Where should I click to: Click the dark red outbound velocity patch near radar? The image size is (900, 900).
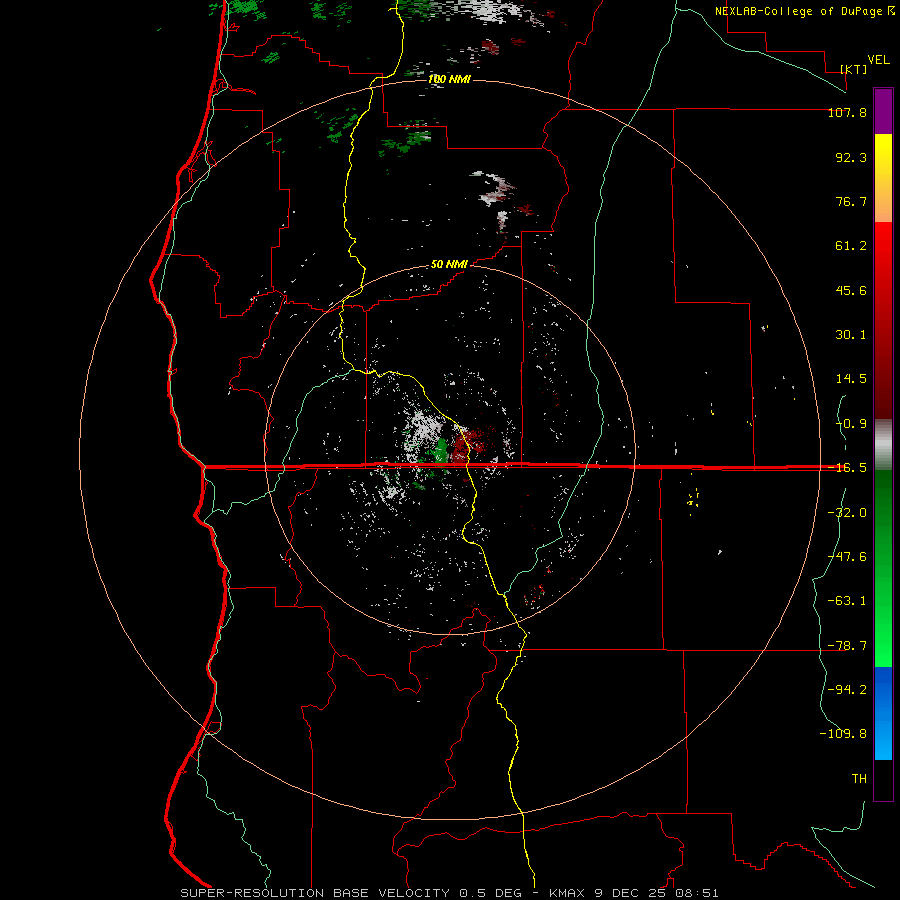[x=465, y=445]
